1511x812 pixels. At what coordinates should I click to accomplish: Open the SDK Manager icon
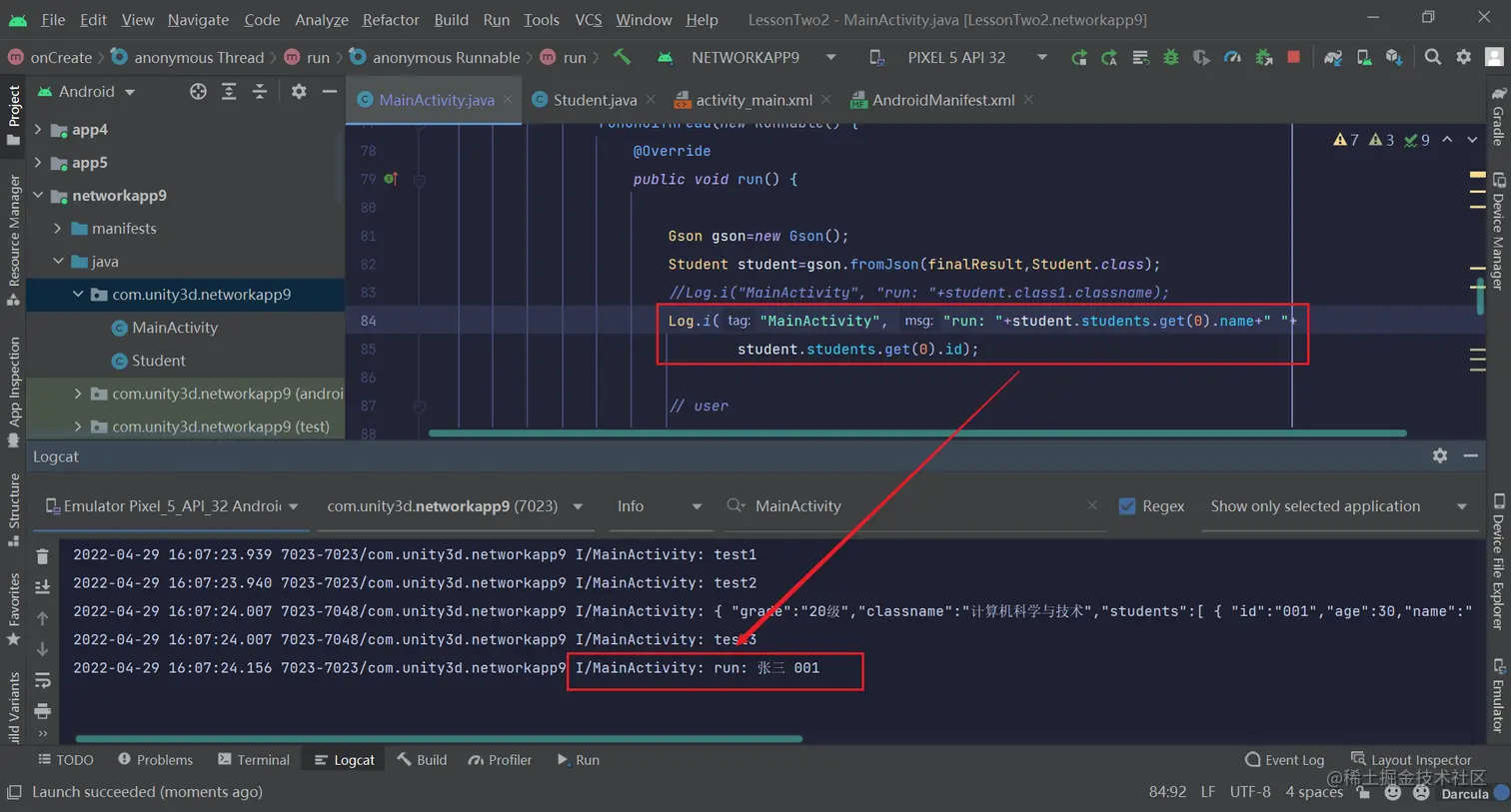[x=1394, y=57]
